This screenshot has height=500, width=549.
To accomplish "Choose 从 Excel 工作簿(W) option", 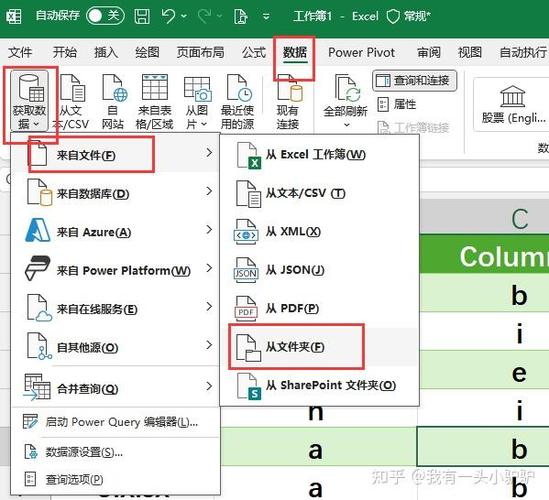I will (x=319, y=154).
